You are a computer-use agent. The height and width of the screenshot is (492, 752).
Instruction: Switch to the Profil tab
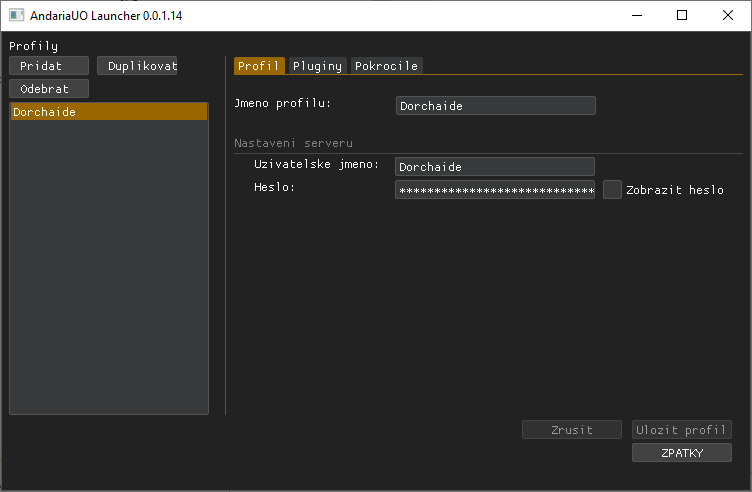(259, 66)
